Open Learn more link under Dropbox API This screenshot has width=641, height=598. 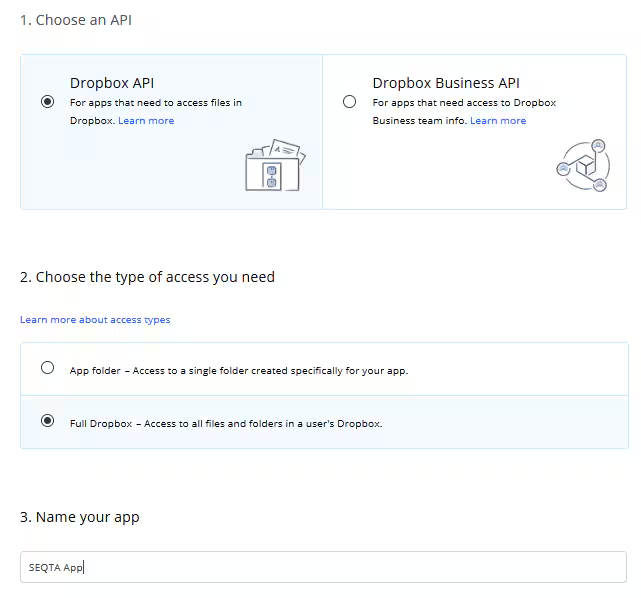(x=146, y=121)
